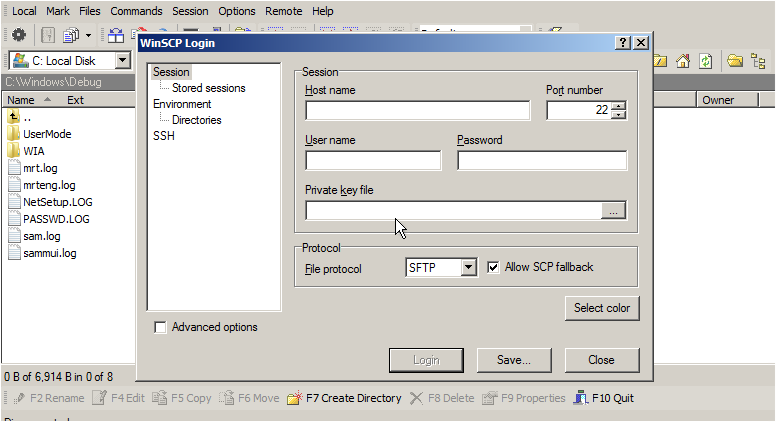Screen dimensions: 776x422
Task: Go to home directory in remote panel
Action: pos(683,61)
